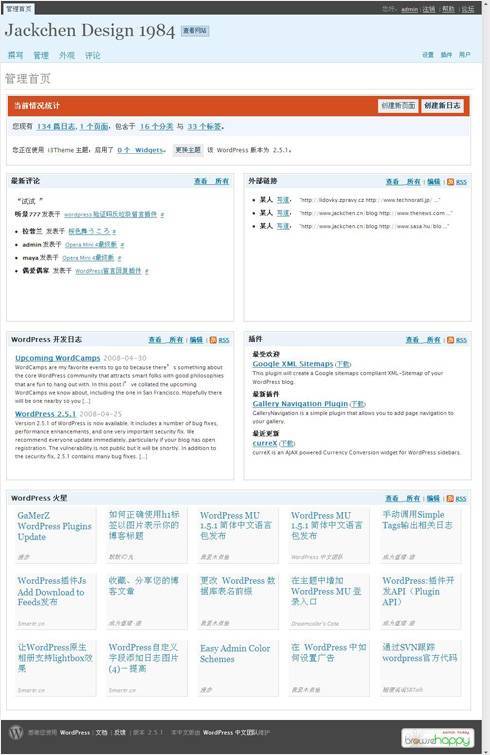This screenshot has width=490, height=755.
Task: Click RSS icon in 外部链接 panel
Action: coord(451,182)
